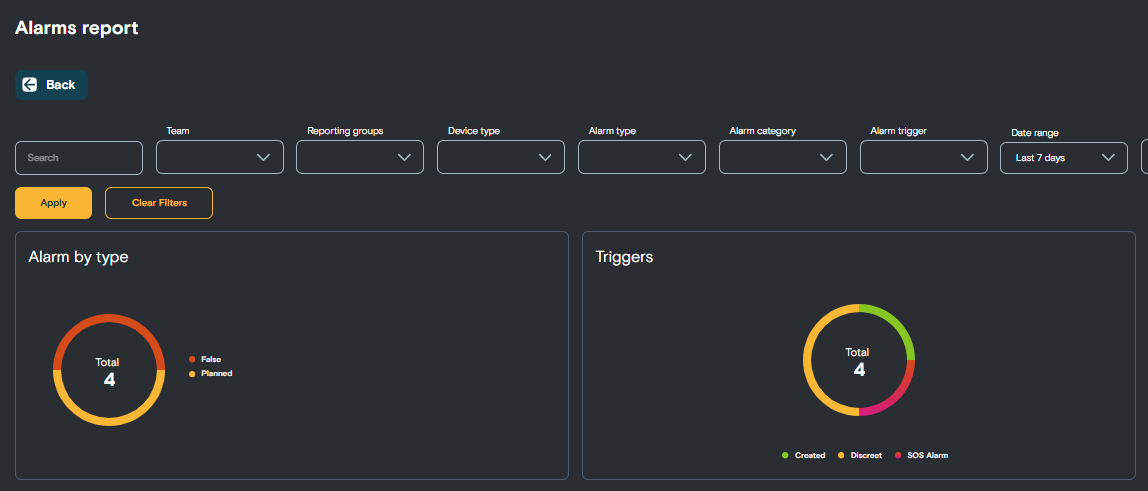Viewport: 1148px width, 491px height.
Task: Expand the Alarm category dropdown
Action: click(x=783, y=157)
